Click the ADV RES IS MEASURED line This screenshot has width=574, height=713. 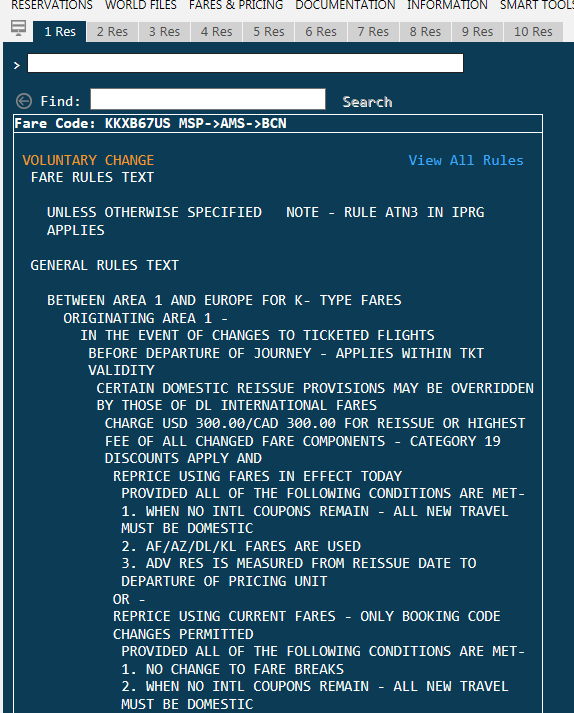(x=299, y=563)
